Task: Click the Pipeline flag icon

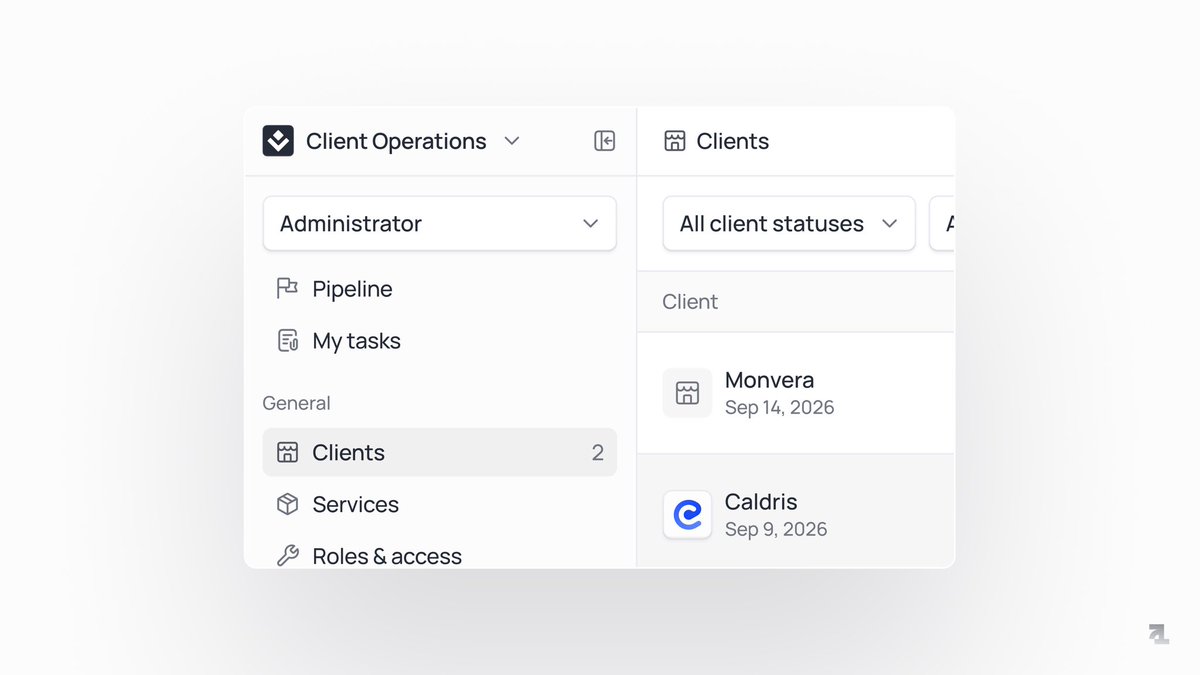Action: (x=288, y=289)
